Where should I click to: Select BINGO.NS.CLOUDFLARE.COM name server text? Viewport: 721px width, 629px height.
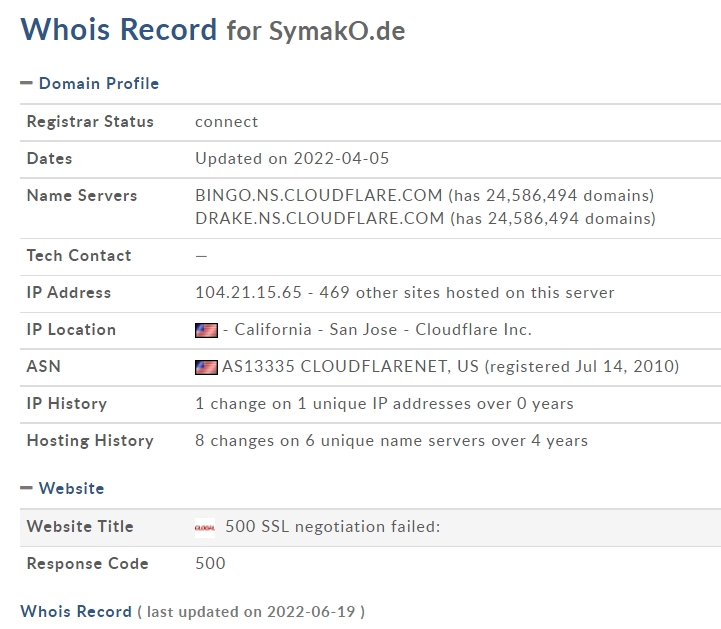coord(319,195)
